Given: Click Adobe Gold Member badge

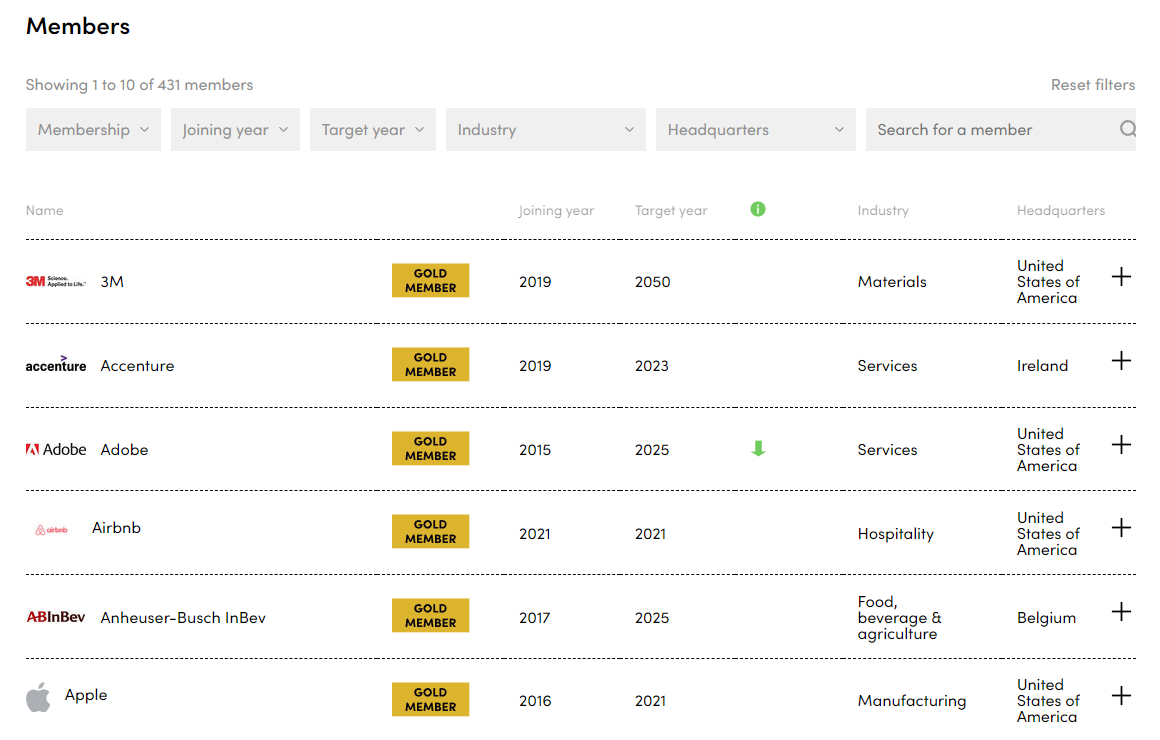Looking at the screenshot, I should (x=431, y=448).
